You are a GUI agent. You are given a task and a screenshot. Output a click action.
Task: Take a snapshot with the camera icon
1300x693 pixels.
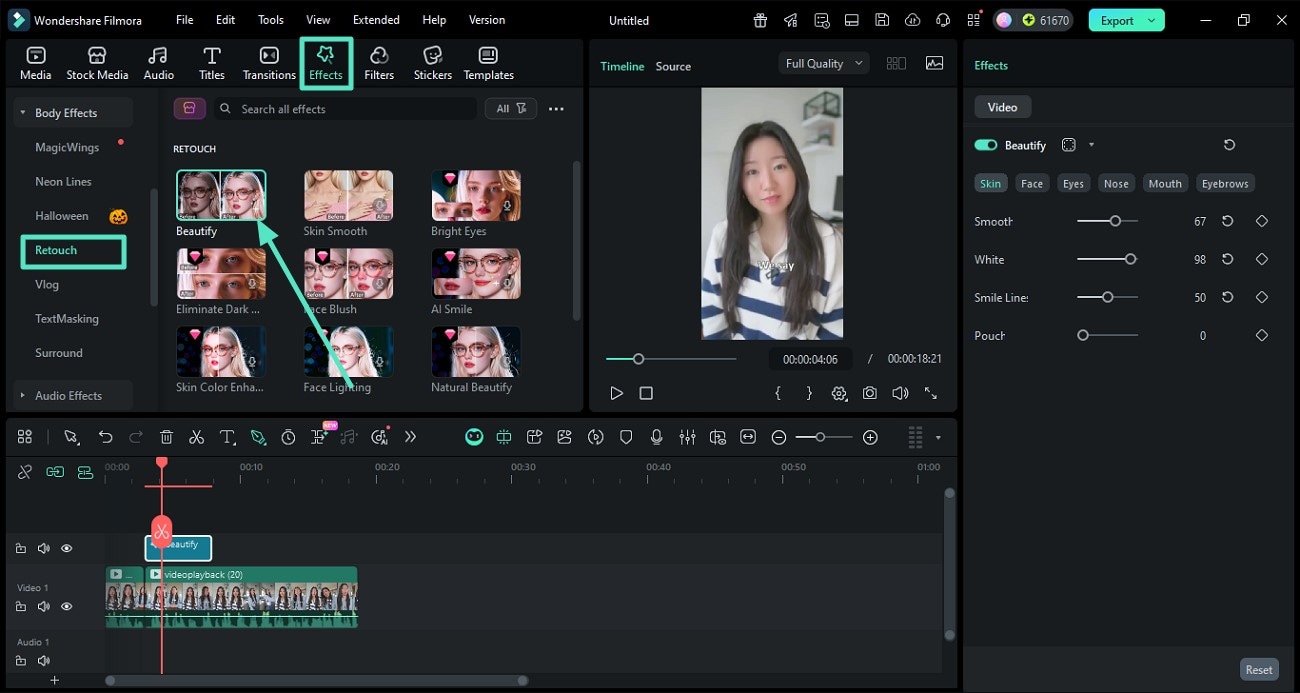[869, 393]
